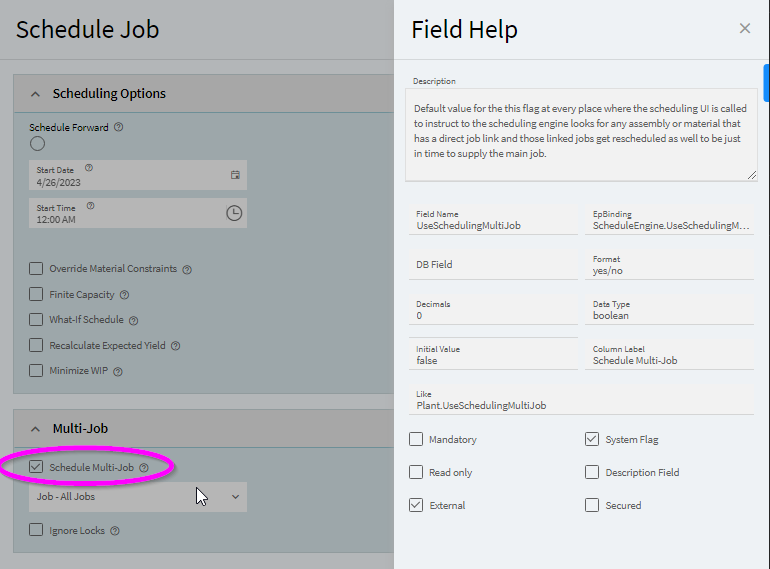The image size is (770, 569).
Task: Uncheck the Schedule Multi-Job checkbox
Action: 36,467
